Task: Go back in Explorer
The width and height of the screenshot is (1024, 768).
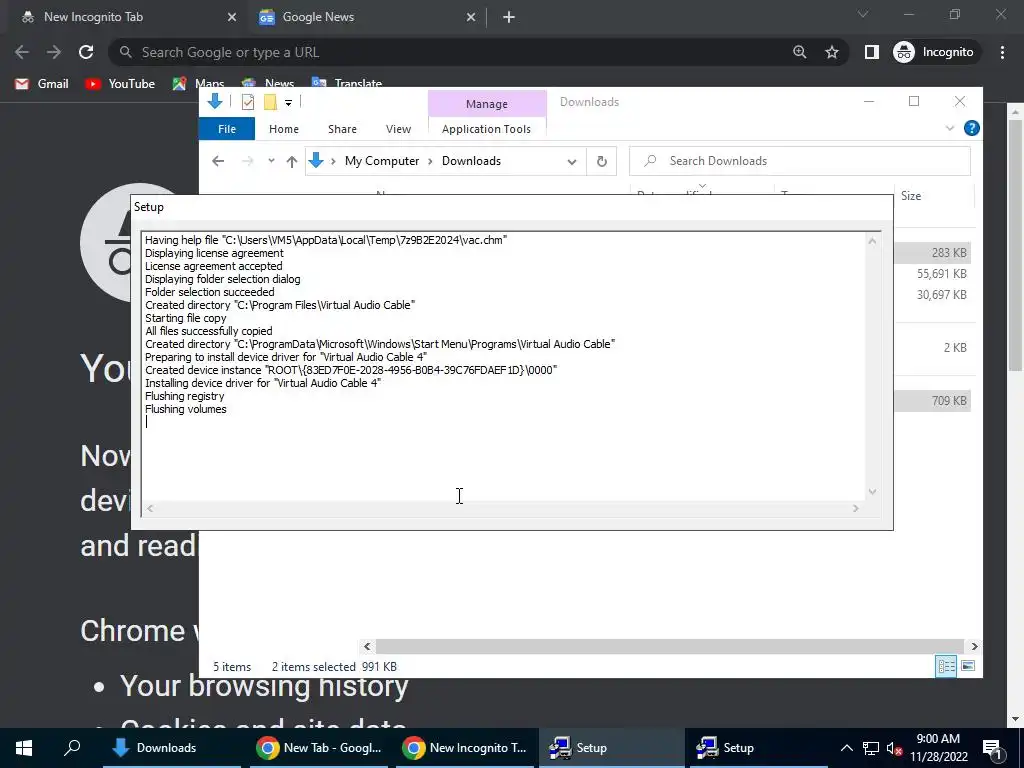Action: 218,161
